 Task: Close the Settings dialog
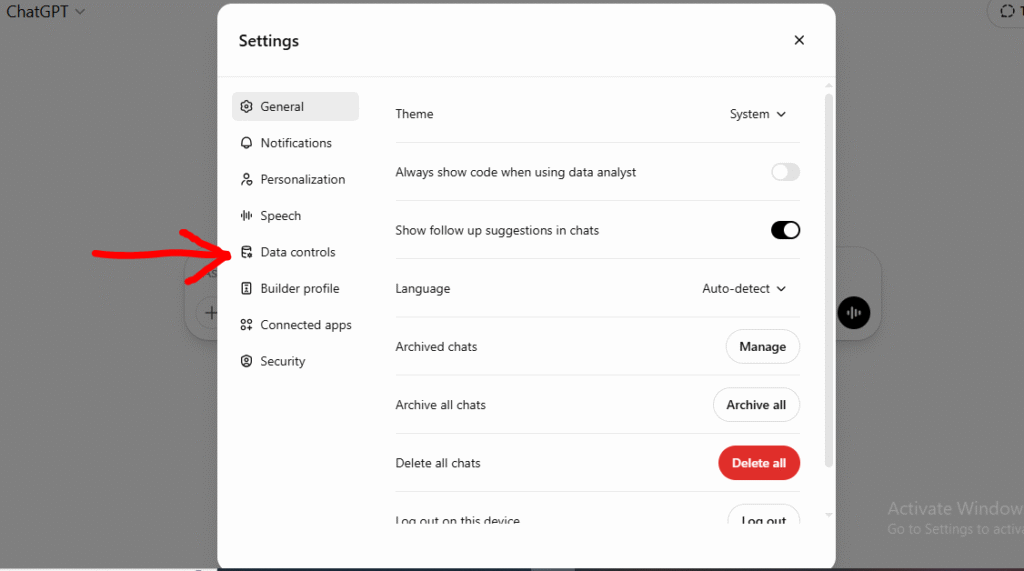(799, 41)
